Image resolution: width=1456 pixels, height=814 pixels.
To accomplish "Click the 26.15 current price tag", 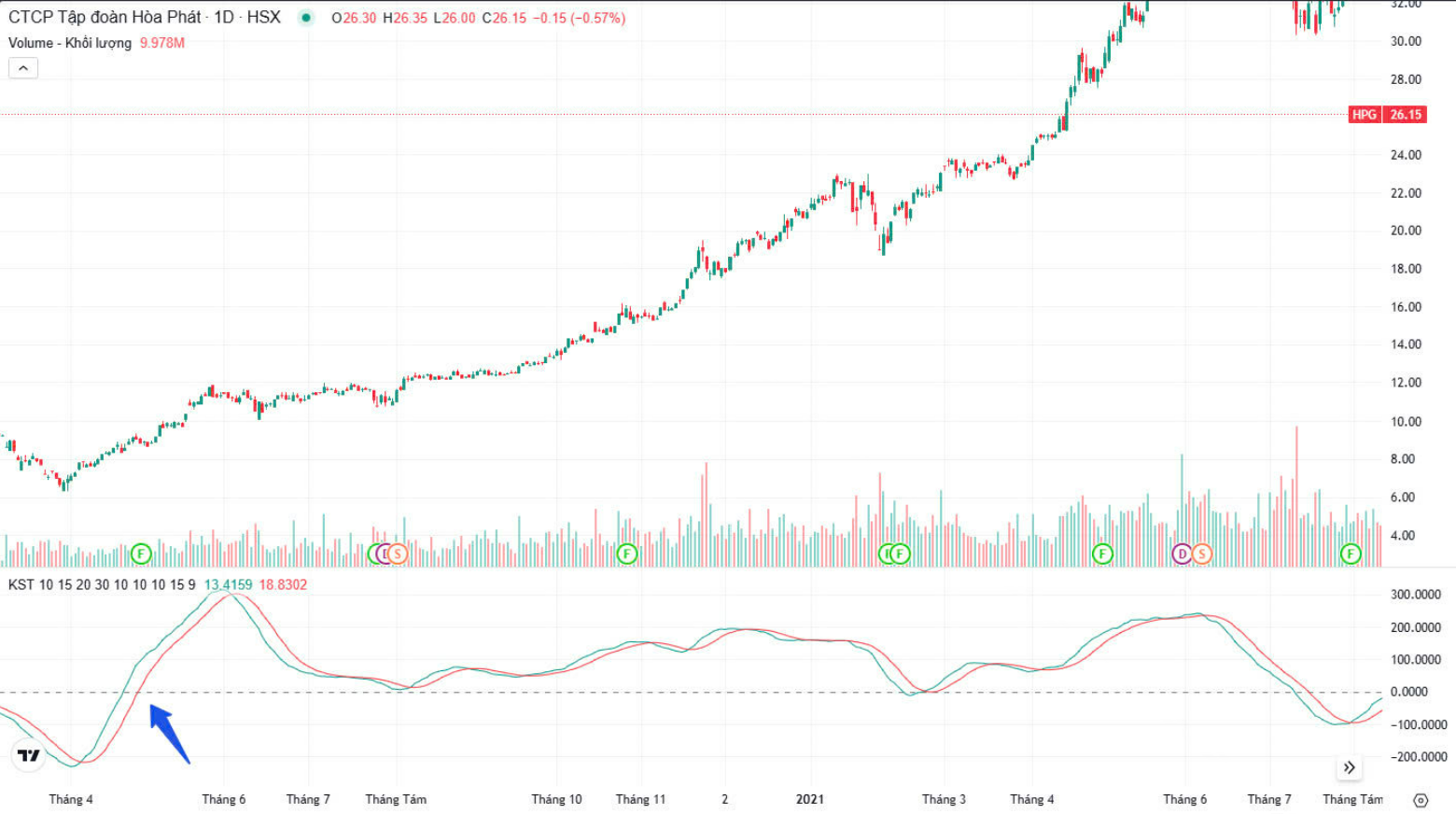I will [x=1406, y=114].
